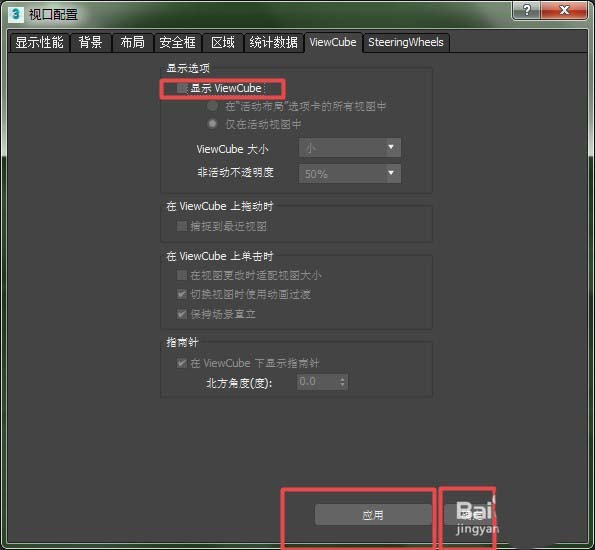Open the 区域 tab
The height and width of the screenshot is (550, 595).
223,43
